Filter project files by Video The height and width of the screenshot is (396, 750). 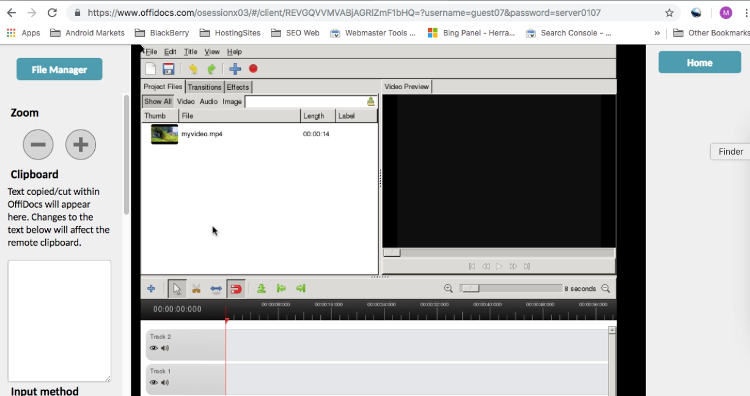point(186,101)
